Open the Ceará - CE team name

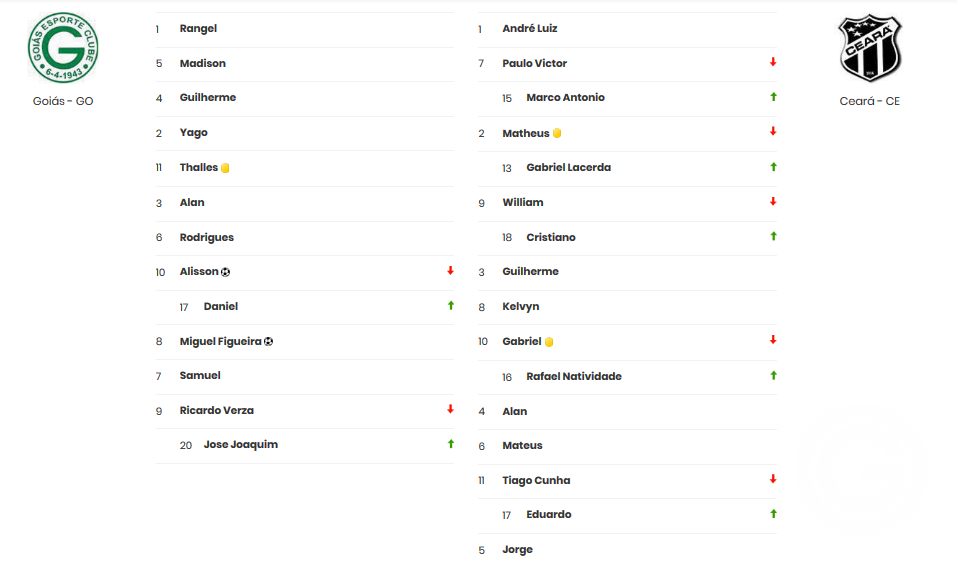pos(870,101)
